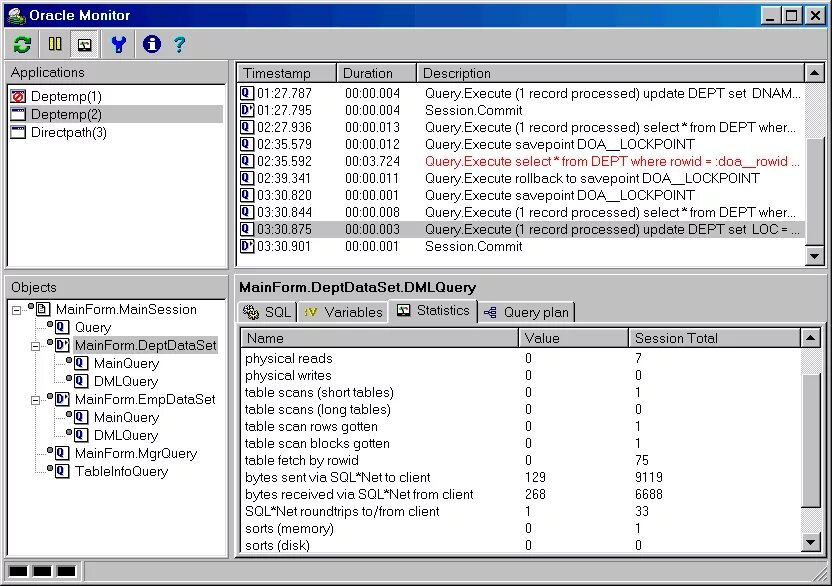This screenshot has width=832, height=586.
Task: Switch to the Query plan tab
Action: pos(527,312)
